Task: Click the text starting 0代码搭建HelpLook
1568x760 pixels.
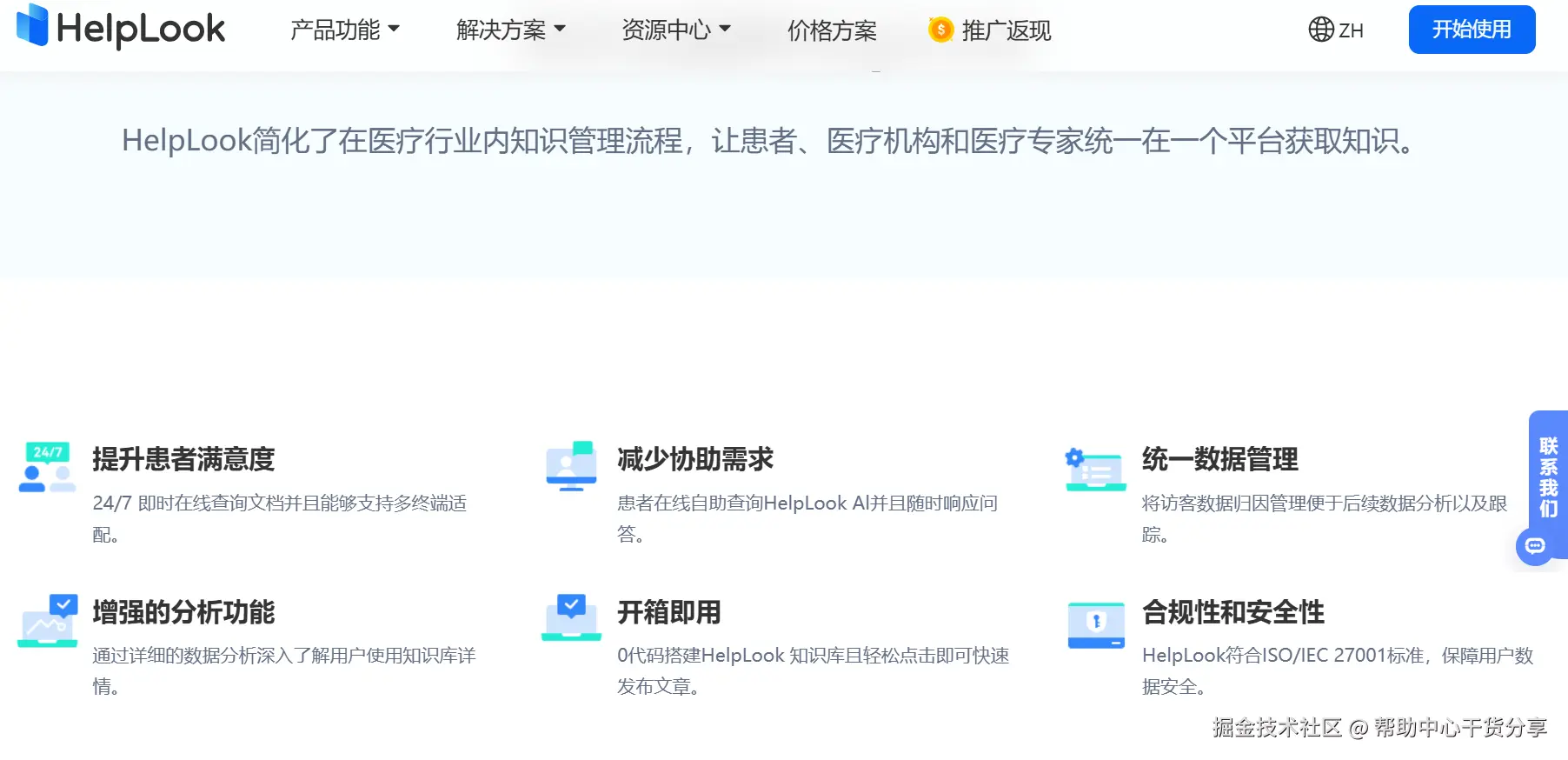Action: point(814,670)
